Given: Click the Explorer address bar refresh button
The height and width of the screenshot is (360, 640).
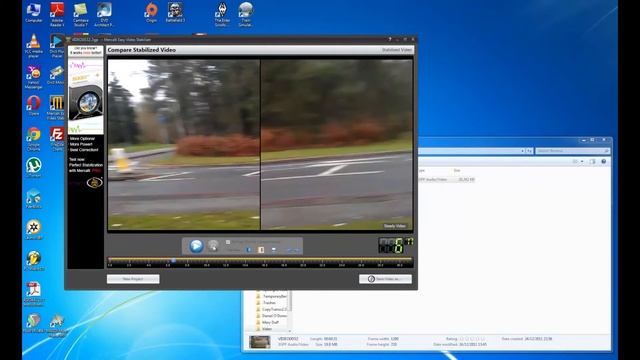Looking at the screenshot, I should click(529, 151).
